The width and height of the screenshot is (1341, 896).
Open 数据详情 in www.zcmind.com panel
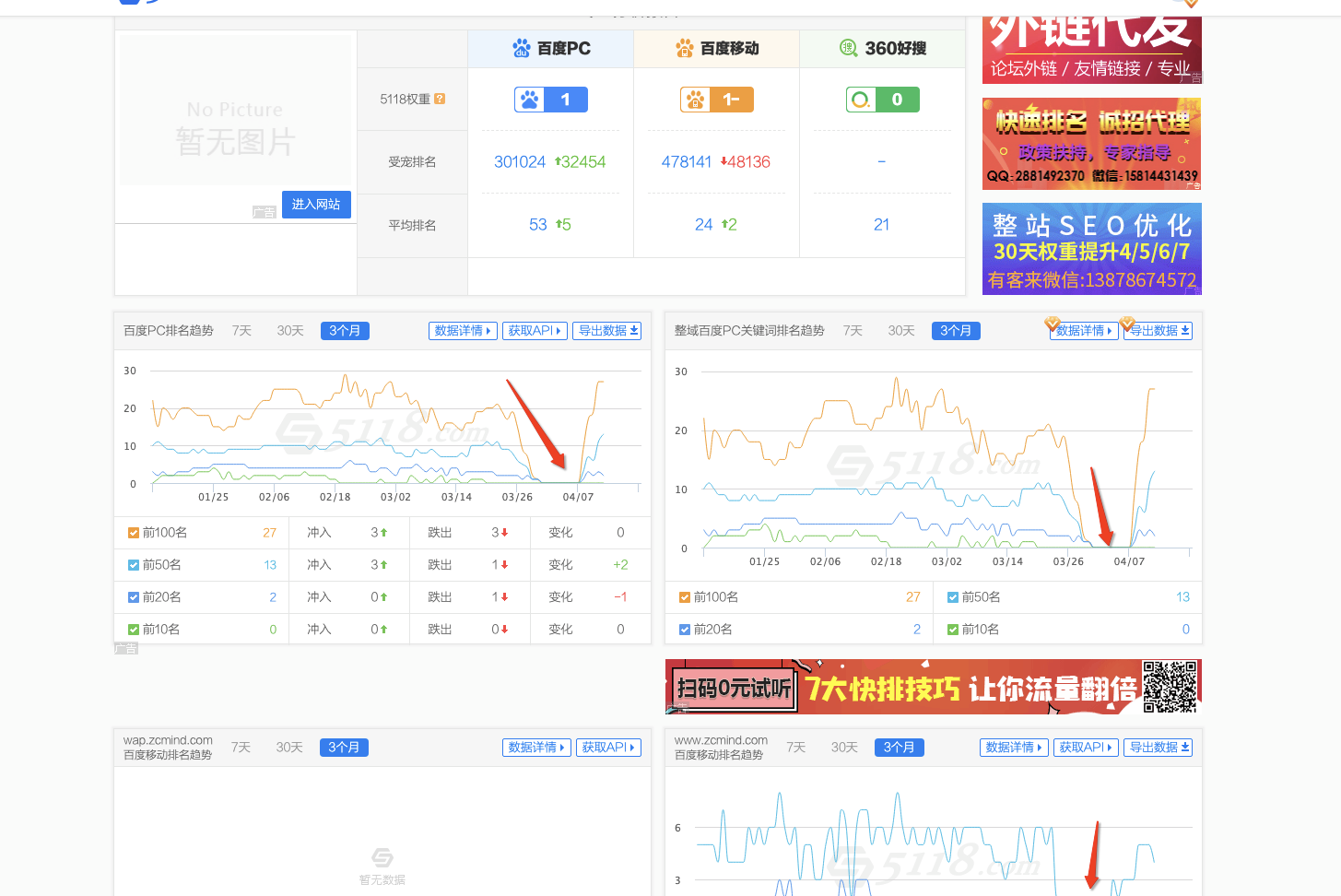1014,748
